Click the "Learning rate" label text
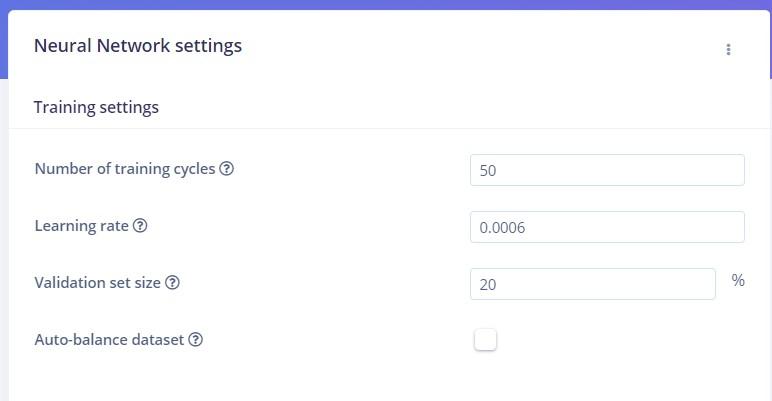 (x=81, y=226)
